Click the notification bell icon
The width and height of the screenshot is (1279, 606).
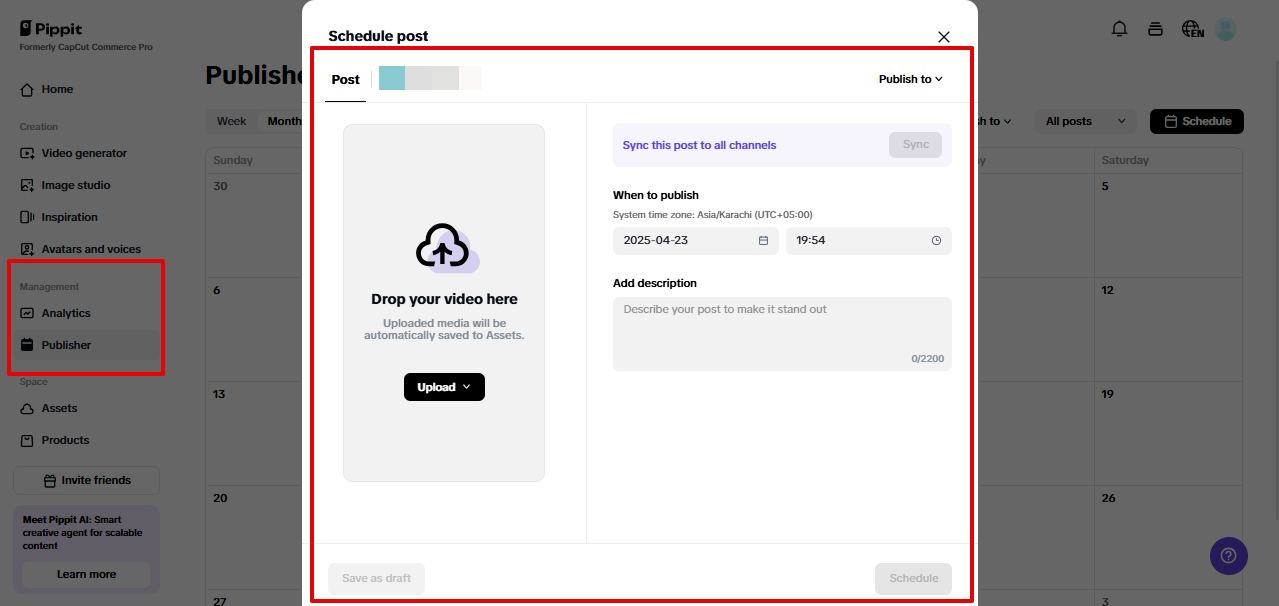click(1119, 29)
